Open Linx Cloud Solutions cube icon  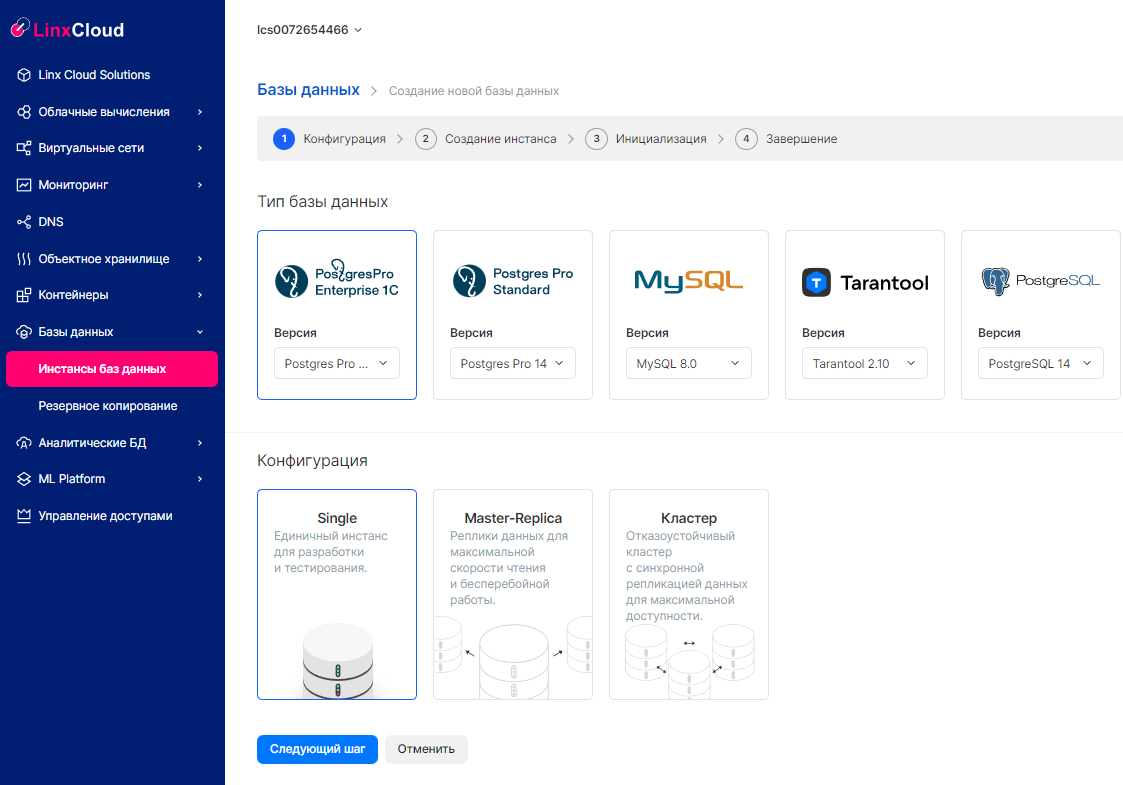point(24,75)
